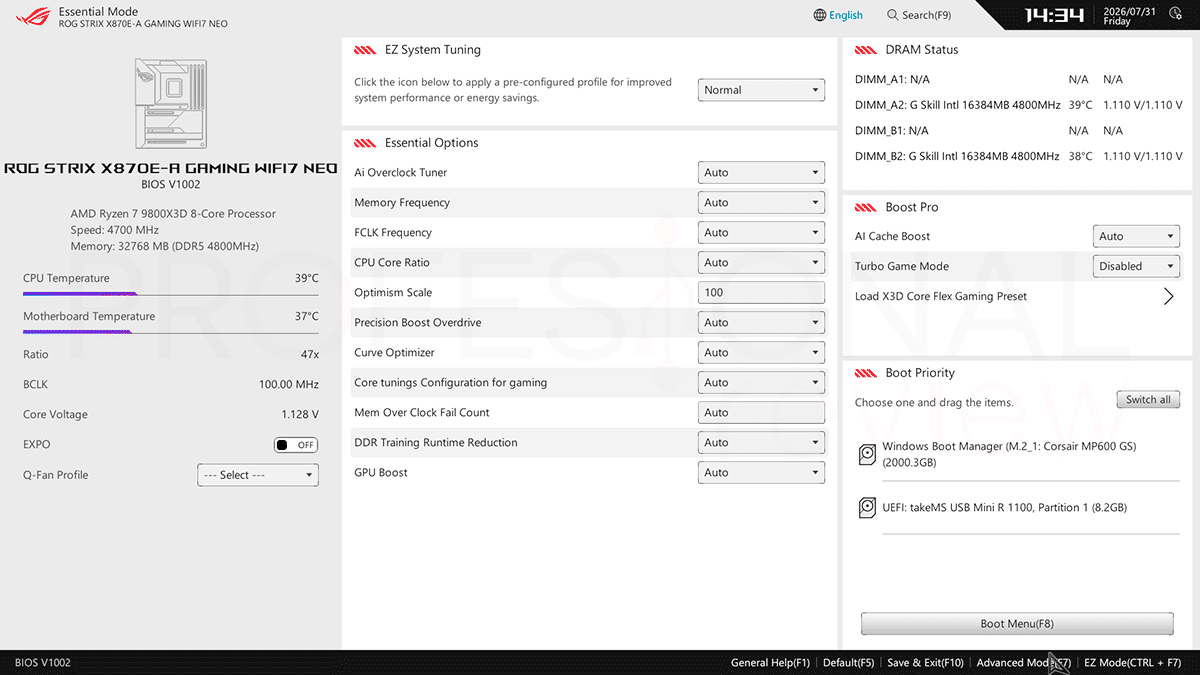Click the Switch all button
The image size is (1200, 675).
coord(1148,400)
